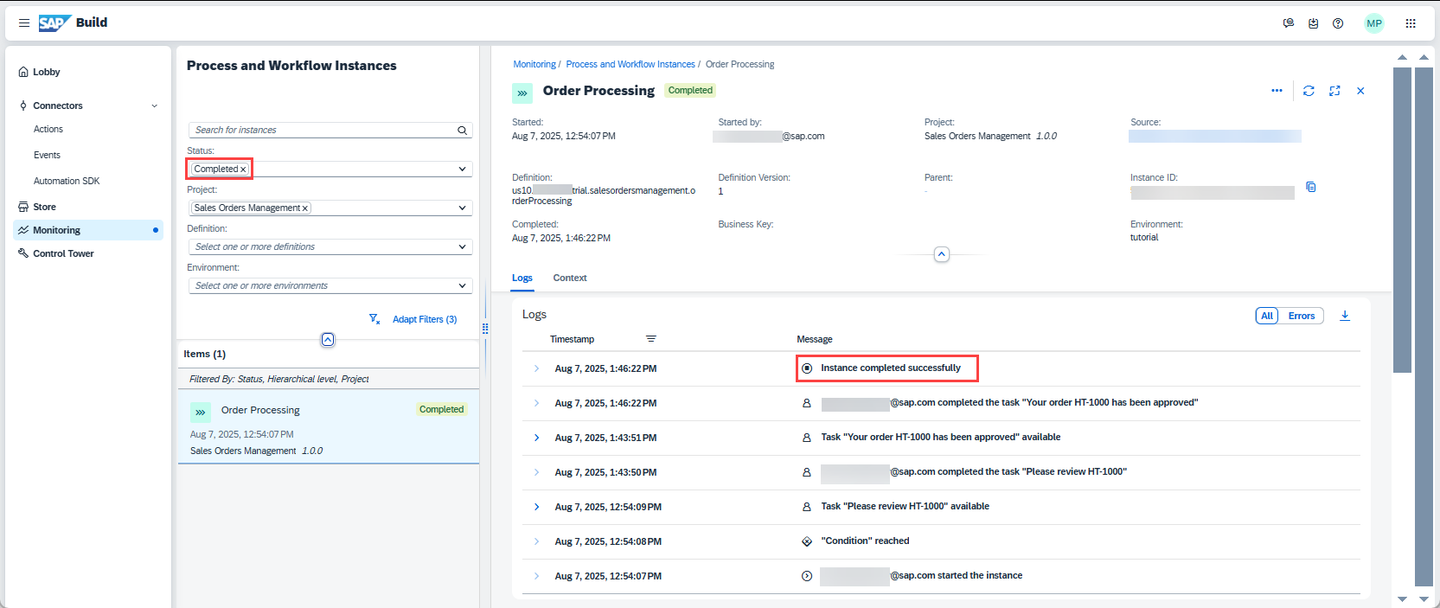Viewport: 1440px width, 608px height.
Task: Click the Order Processing header process icon
Action: [x=522, y=93]
